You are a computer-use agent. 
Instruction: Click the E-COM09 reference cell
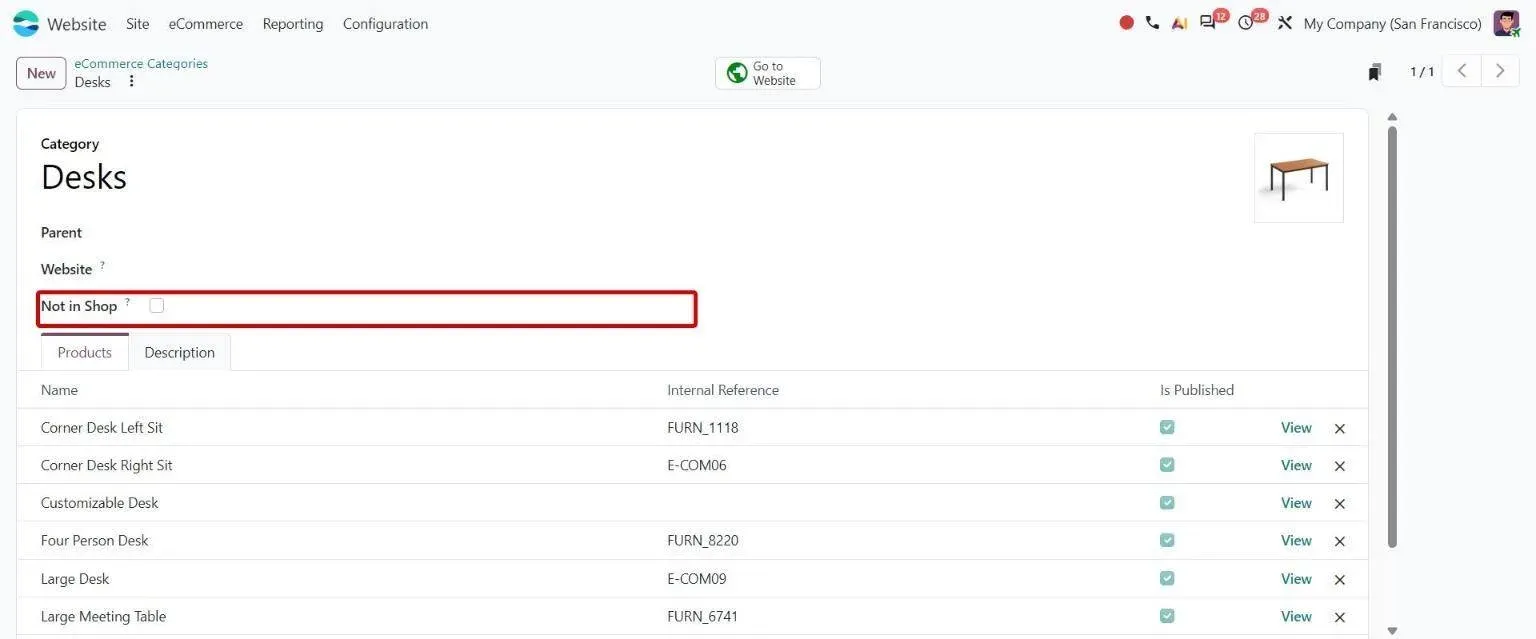(x=697, y=579)
